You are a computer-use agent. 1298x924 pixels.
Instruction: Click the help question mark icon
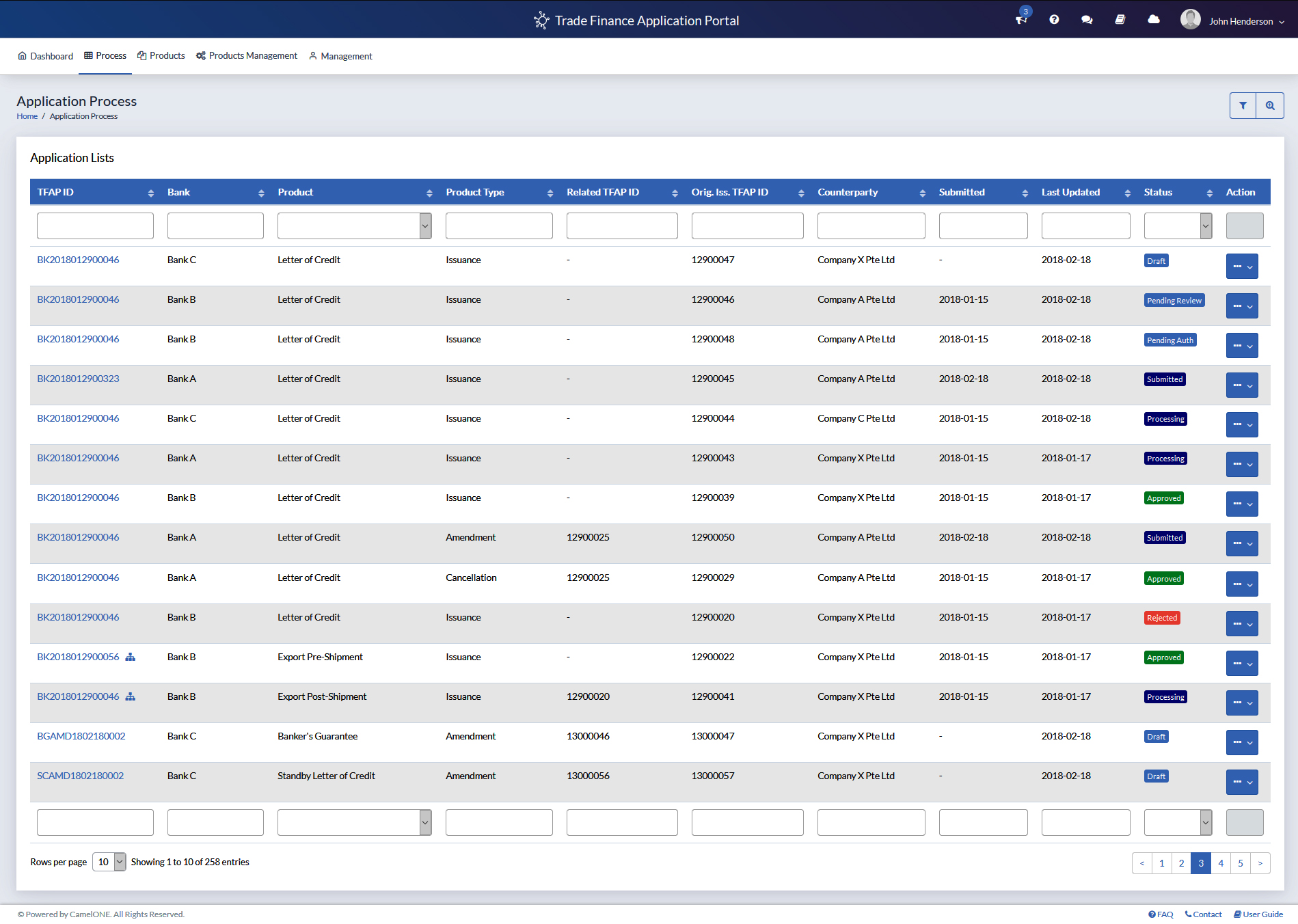click(x=1054, y=20)
